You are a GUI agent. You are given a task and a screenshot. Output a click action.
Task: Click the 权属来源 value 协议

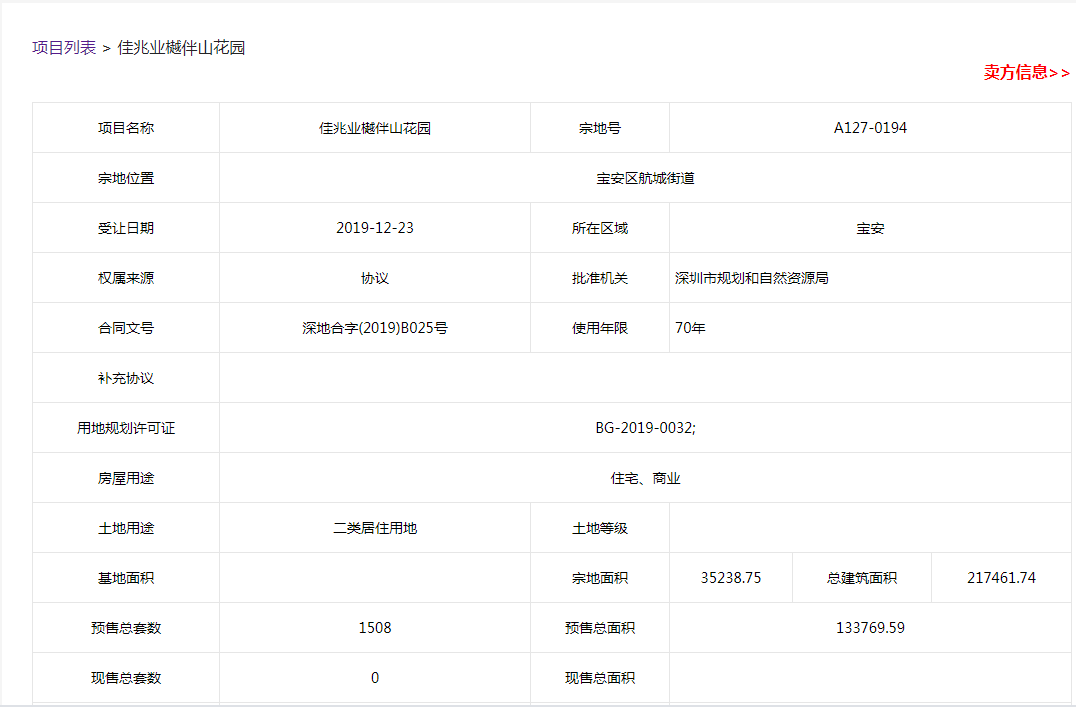(374, 277)
